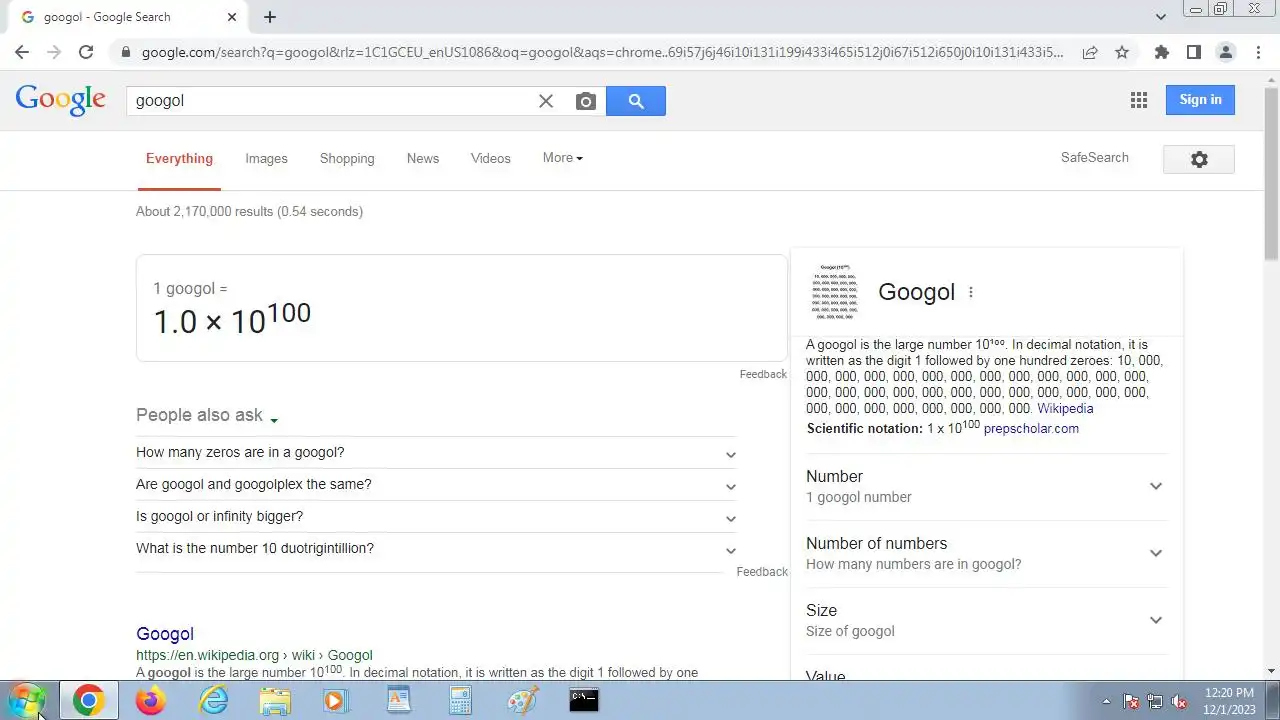The height and width of the screenshot is (720, 1280).
Task: Open the Chrome extensions puzzle icon
Action: point(1161,52)
